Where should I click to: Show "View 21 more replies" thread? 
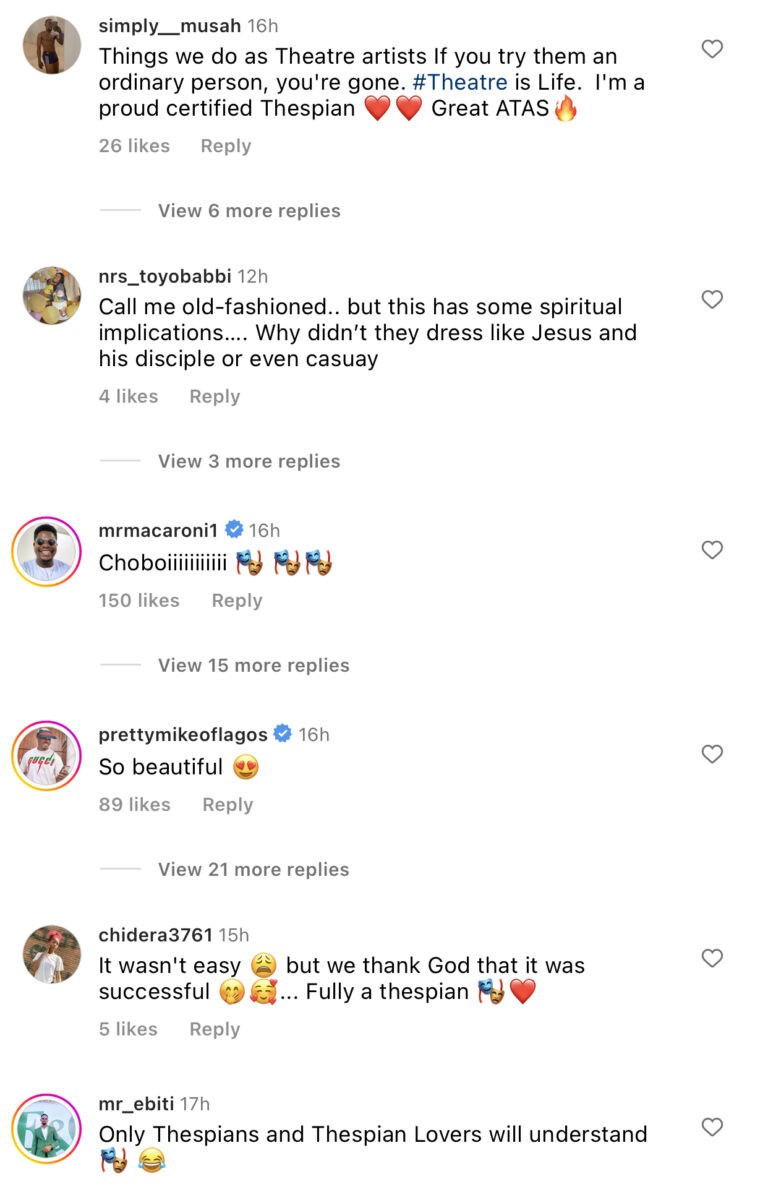coord(253,870)
